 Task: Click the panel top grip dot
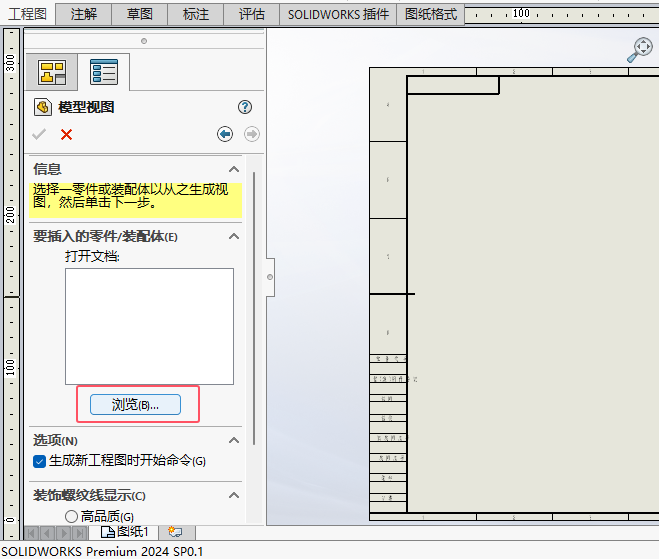click(x=144, y=41)
